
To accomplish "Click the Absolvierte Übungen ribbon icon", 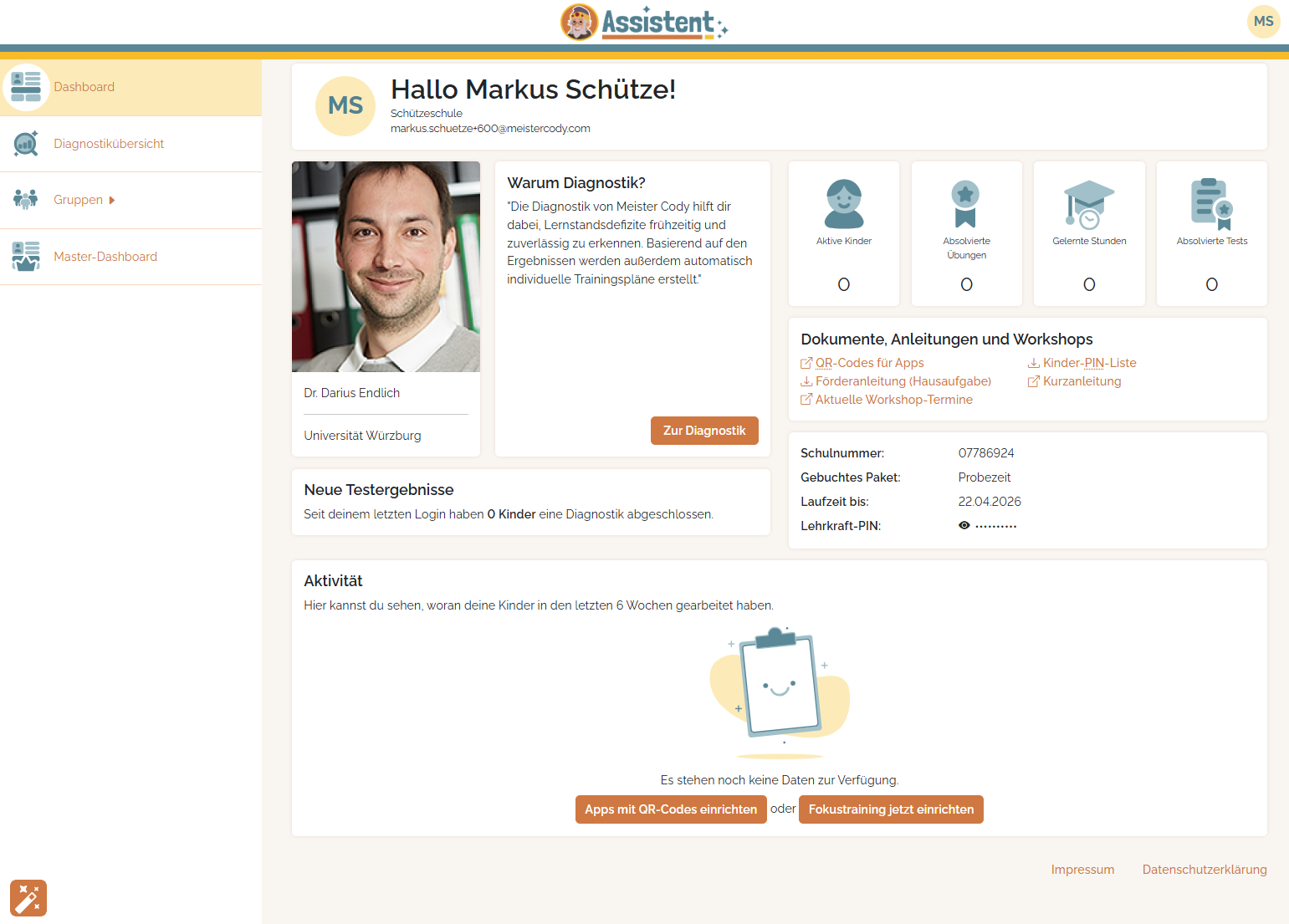I will click(x=965, y=204).
